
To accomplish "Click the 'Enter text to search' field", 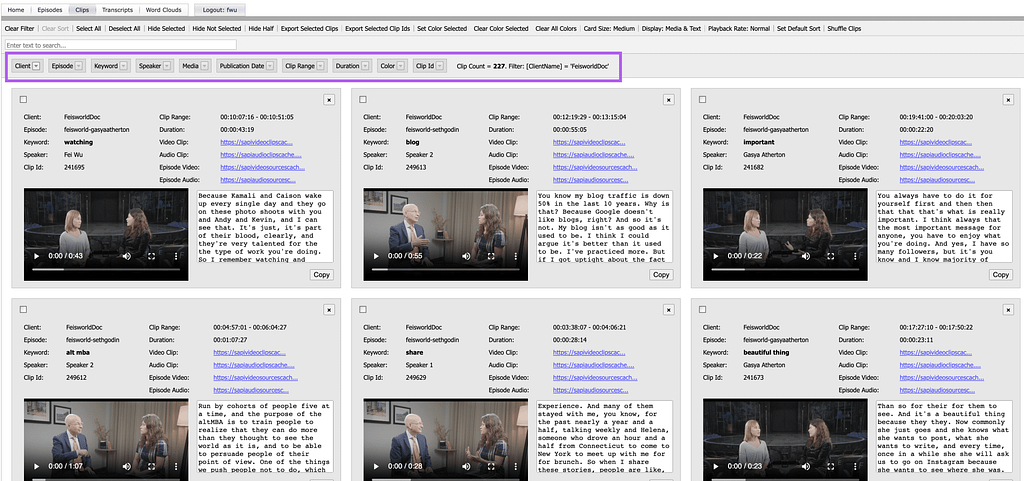I will (x=120, y=45).
